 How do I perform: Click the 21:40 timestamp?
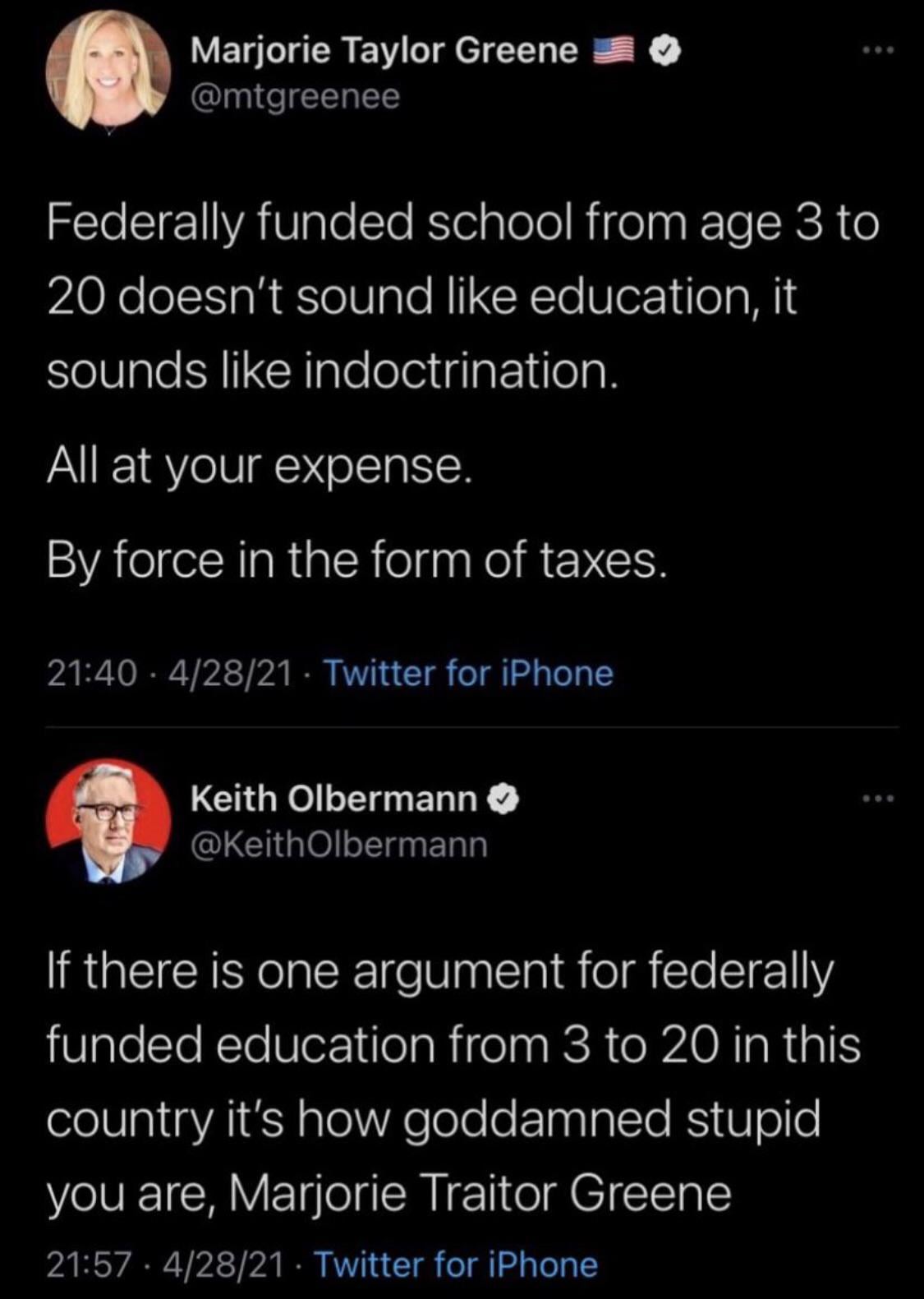tap(91, 674)
